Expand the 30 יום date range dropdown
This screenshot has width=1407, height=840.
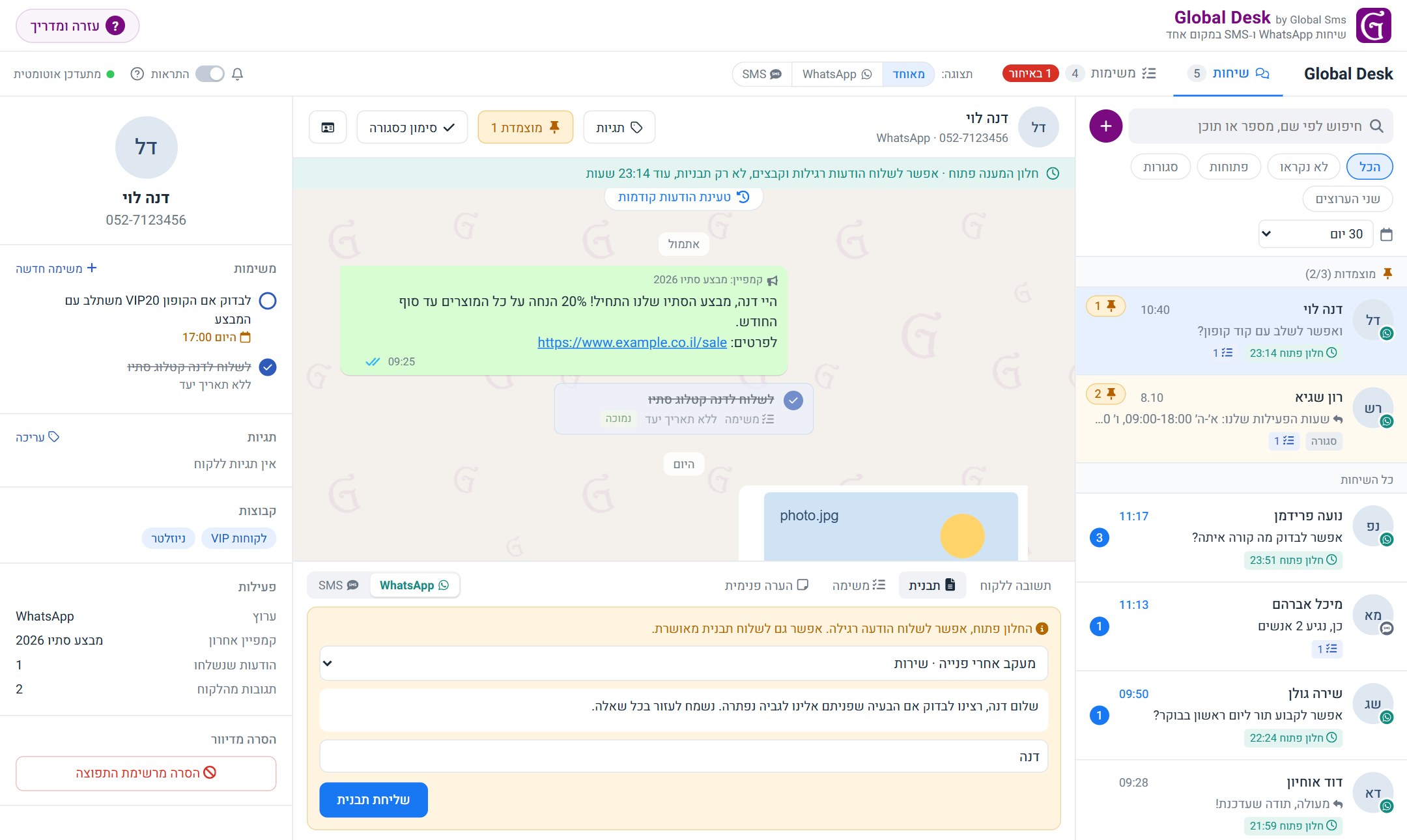pyautogui.click(x=1315, y=234)
